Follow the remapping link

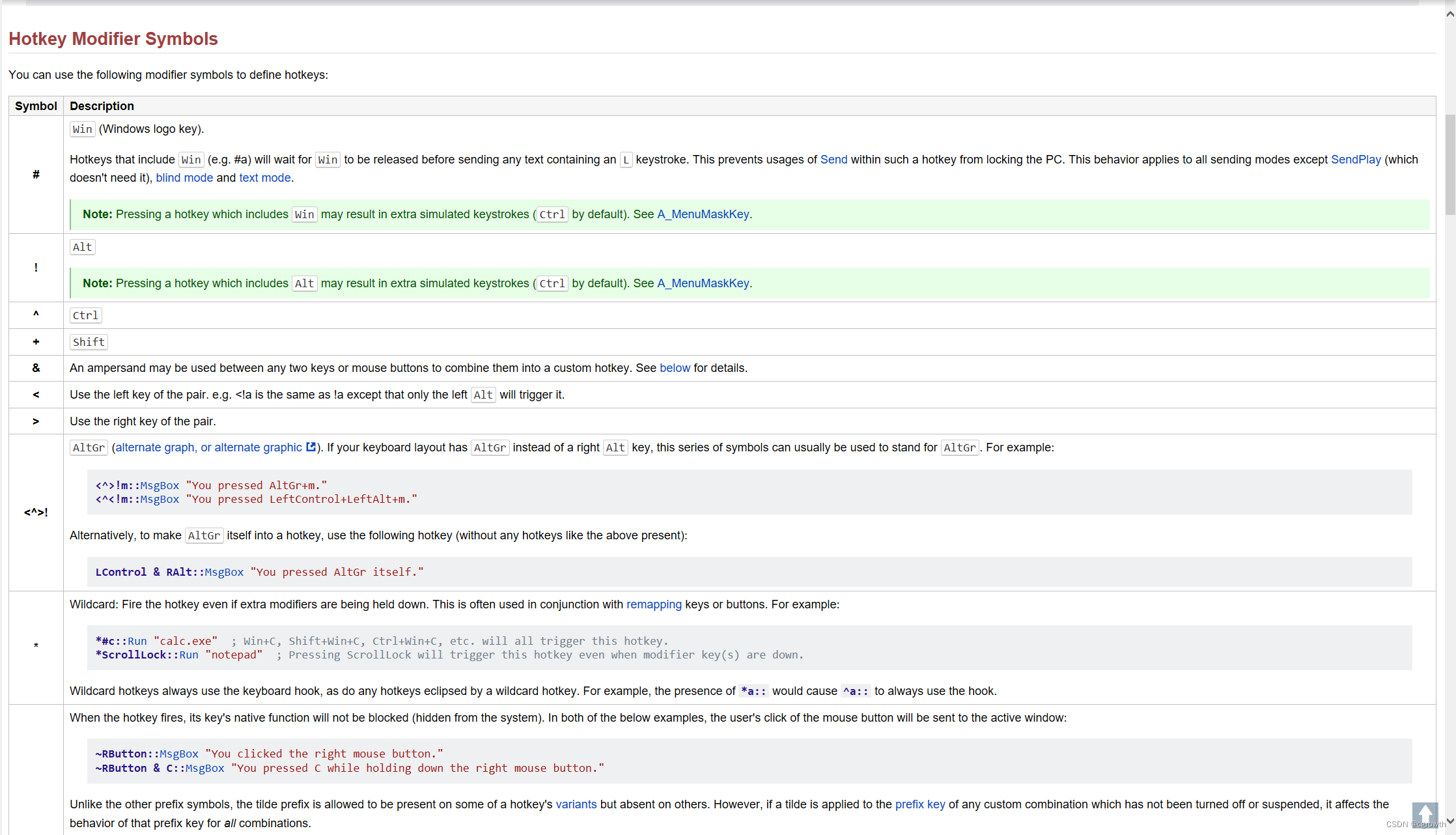coord(654,604)
